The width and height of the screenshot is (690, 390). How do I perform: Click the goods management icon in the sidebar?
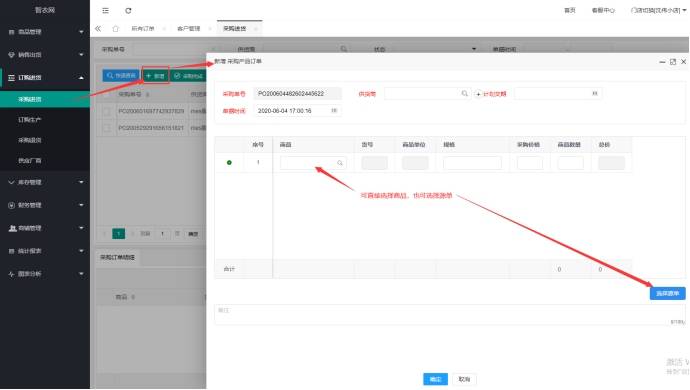click(11, 32)
